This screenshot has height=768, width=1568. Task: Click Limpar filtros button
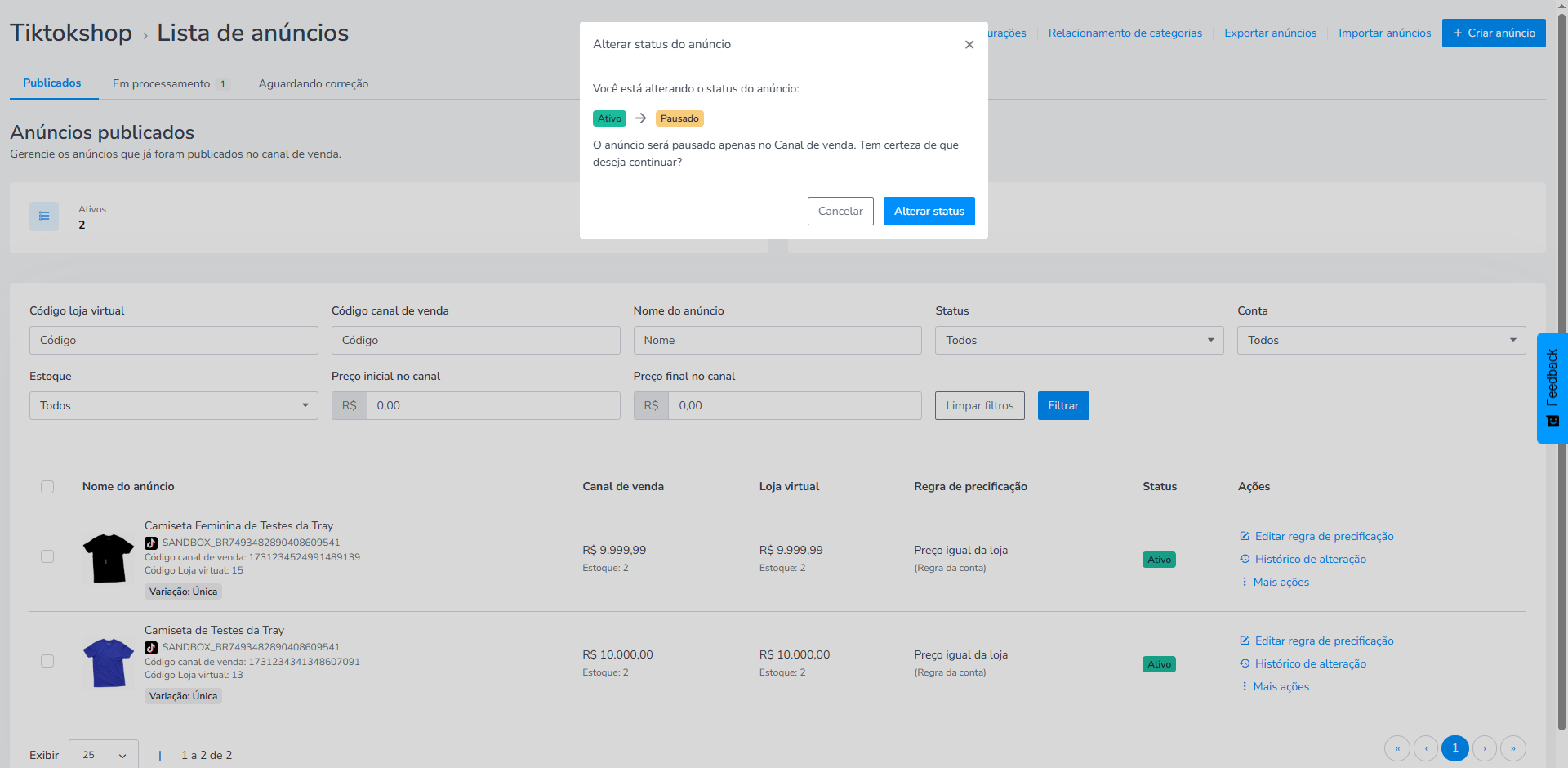click(979, 405)
